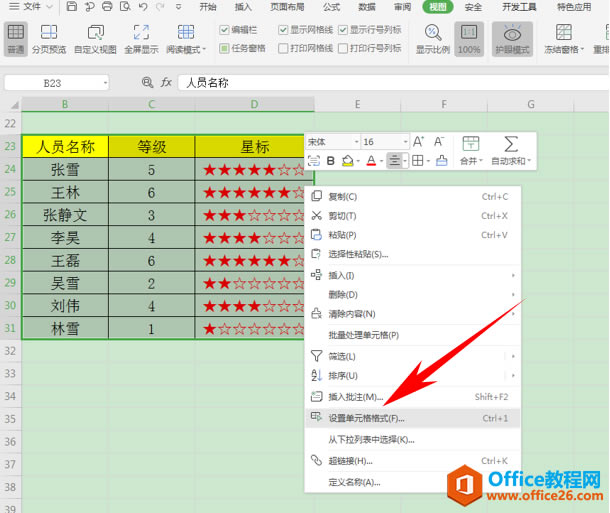The height and width of the screenshot is (513, 610).
Task: Click the borders icon in mini toolbar
Action: point(417,161)
